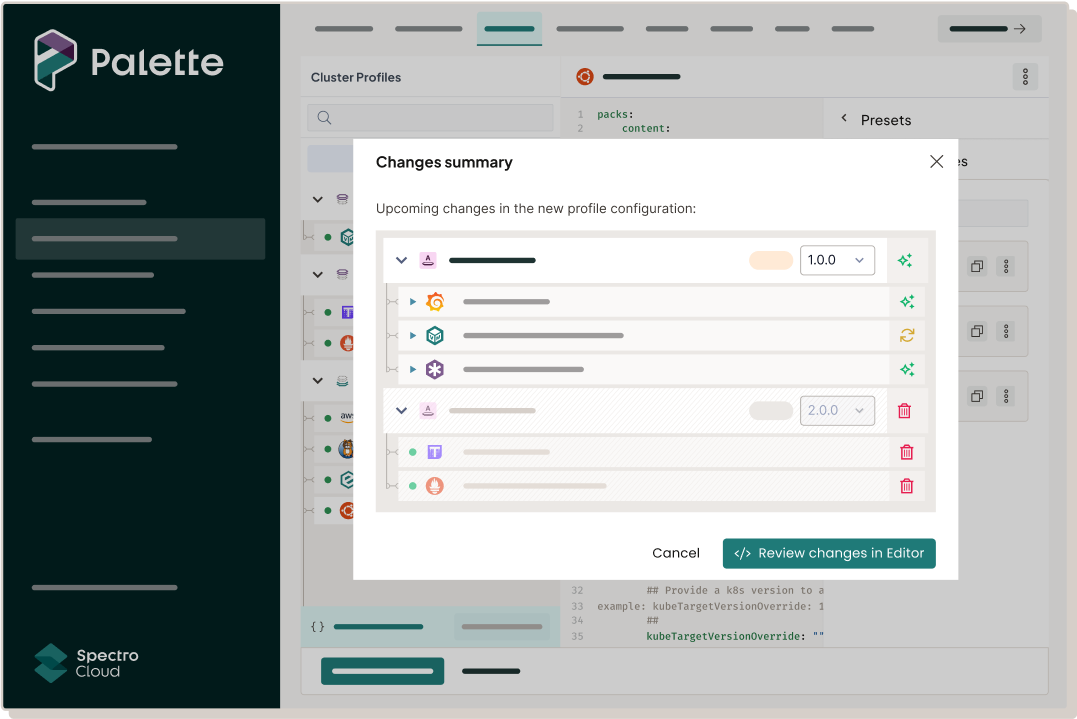Click the trash icon on Prometheus row

pyautogui.click(x=907, y=486)
